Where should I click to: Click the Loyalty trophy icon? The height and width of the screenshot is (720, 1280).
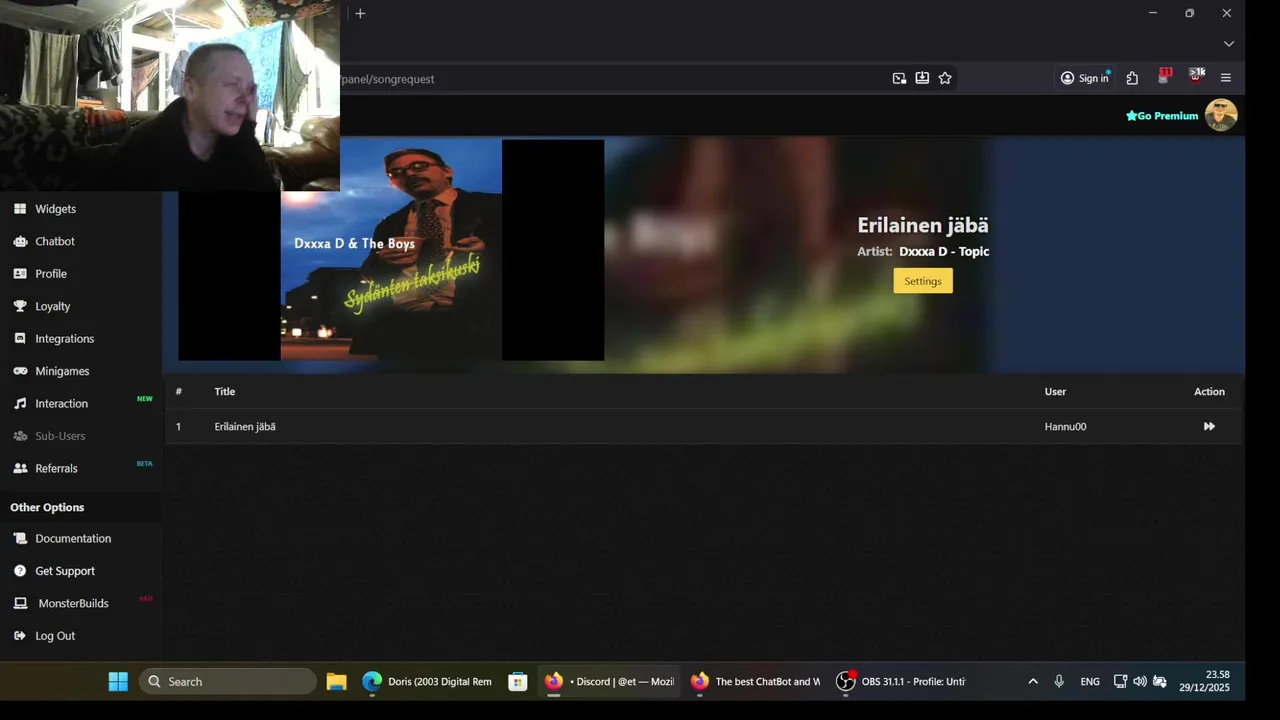tap(20, 306)
